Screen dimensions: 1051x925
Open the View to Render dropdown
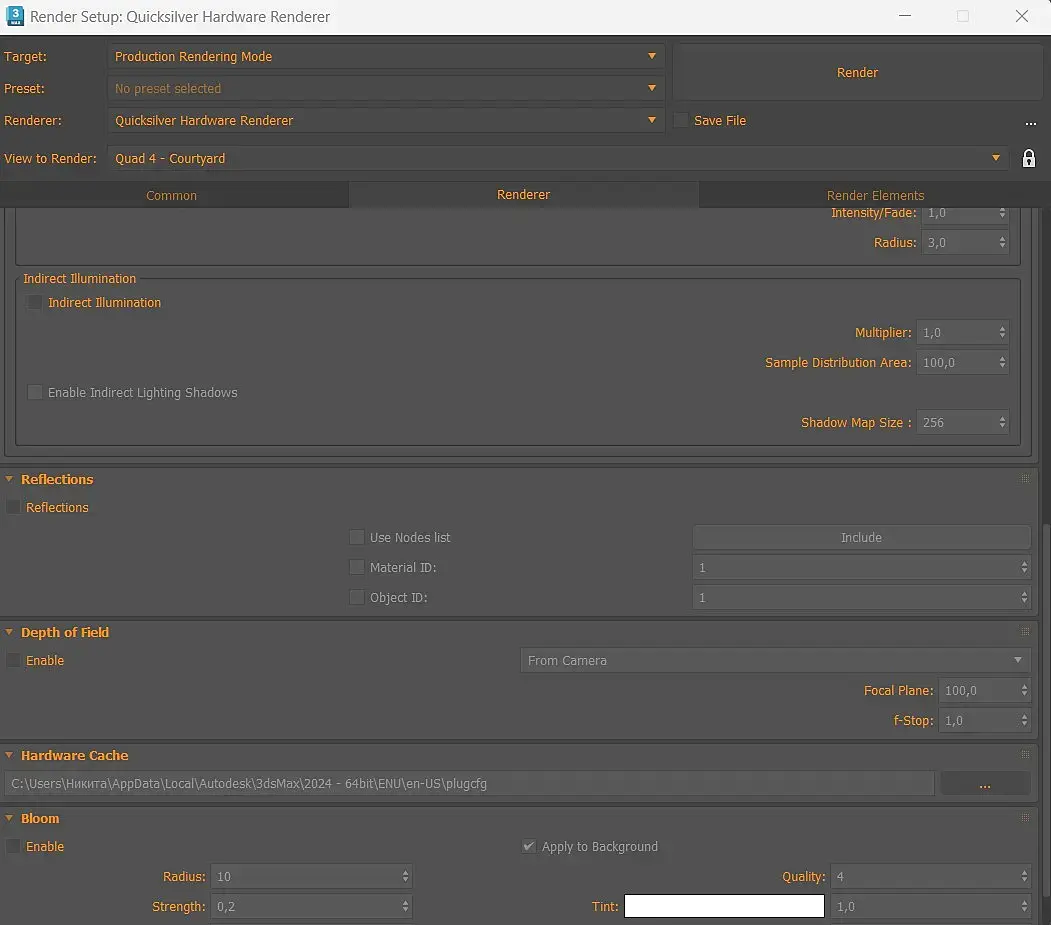point(558,159)
